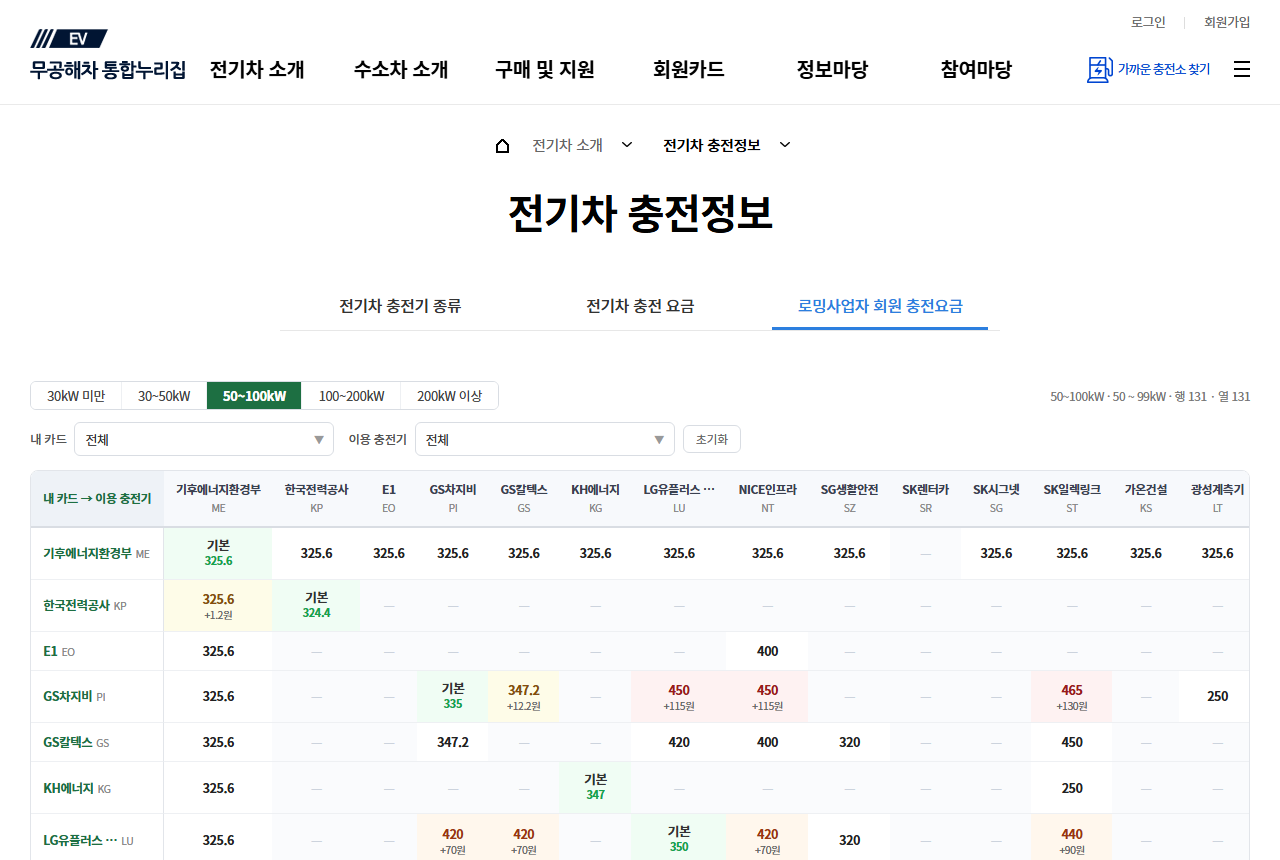Click SK렌터카 SR column header
The image size is (1280, 860).
pos(925,498)
